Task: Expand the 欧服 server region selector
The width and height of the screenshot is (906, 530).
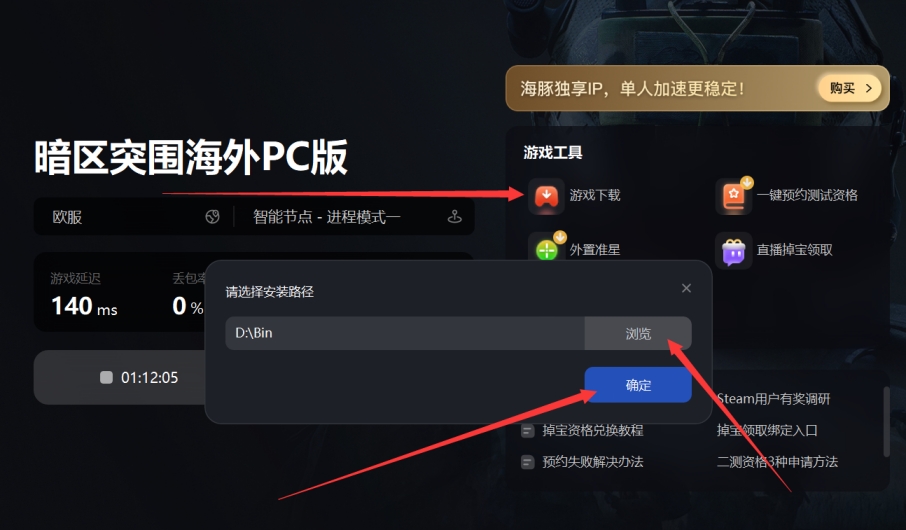Action: (x=134, y=217)
